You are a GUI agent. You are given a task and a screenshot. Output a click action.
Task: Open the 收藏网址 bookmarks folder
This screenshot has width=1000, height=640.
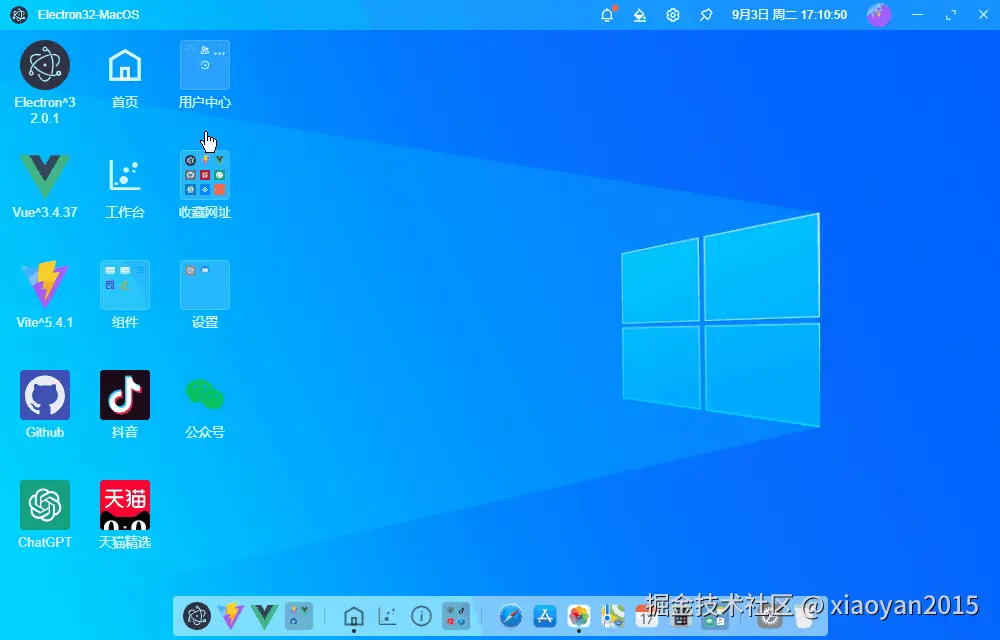[205, 175]
